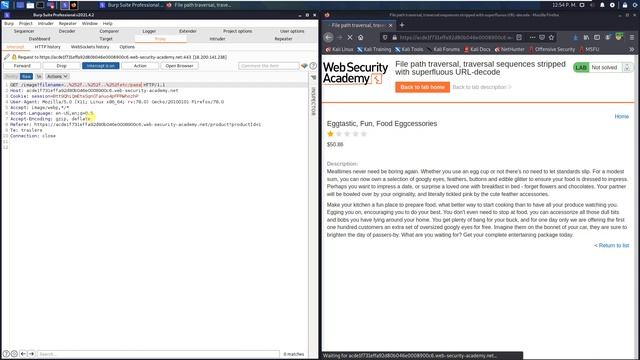640x360 pixels.
Task: Switch to Intruder tool tab
Action: pyautogui.click(x=217, y=39)
